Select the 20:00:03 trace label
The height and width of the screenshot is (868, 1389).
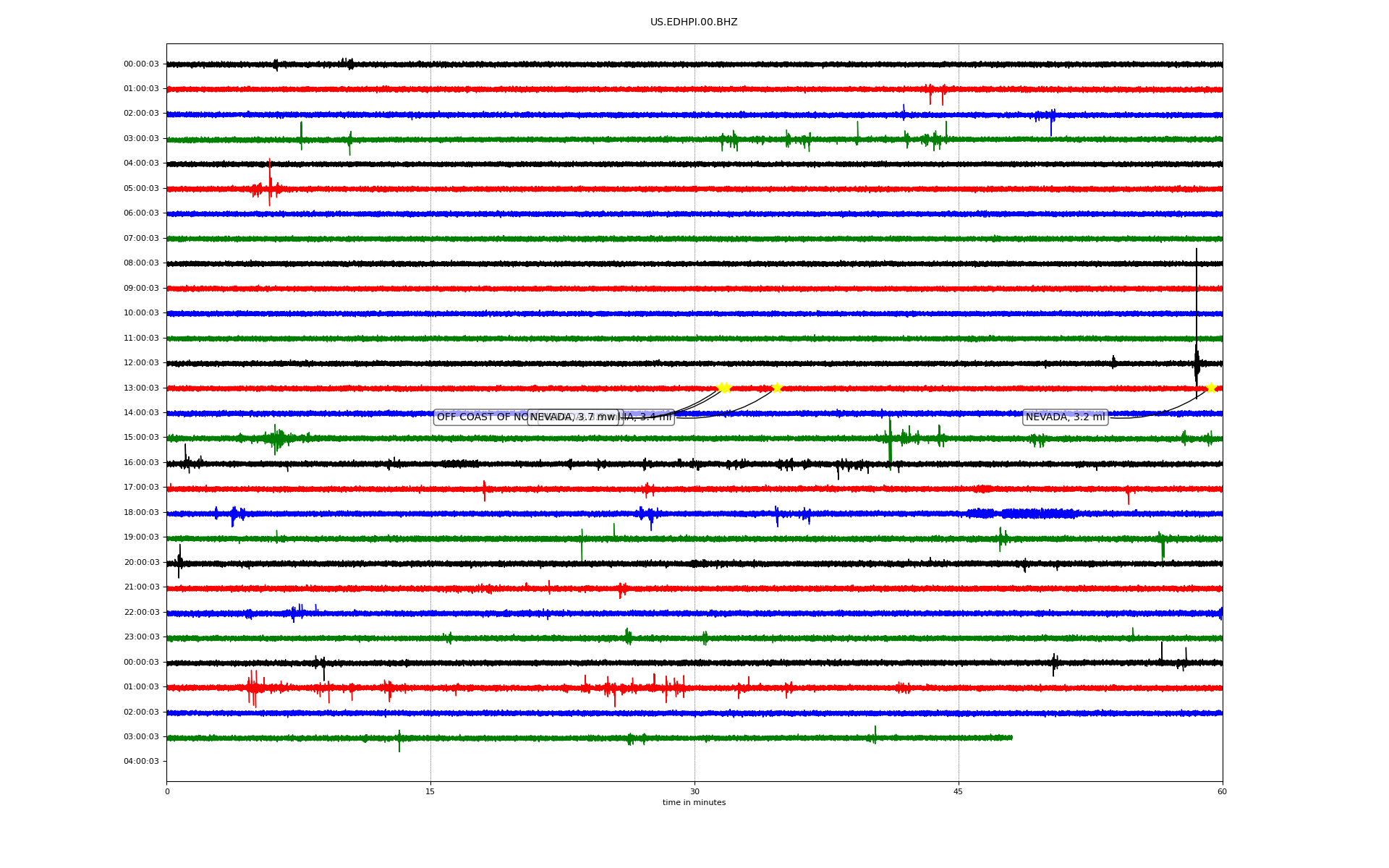(141, 563)
